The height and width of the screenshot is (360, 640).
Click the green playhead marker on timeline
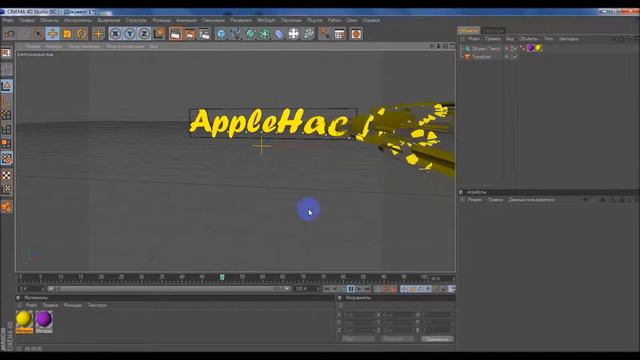tap(222, 278)
